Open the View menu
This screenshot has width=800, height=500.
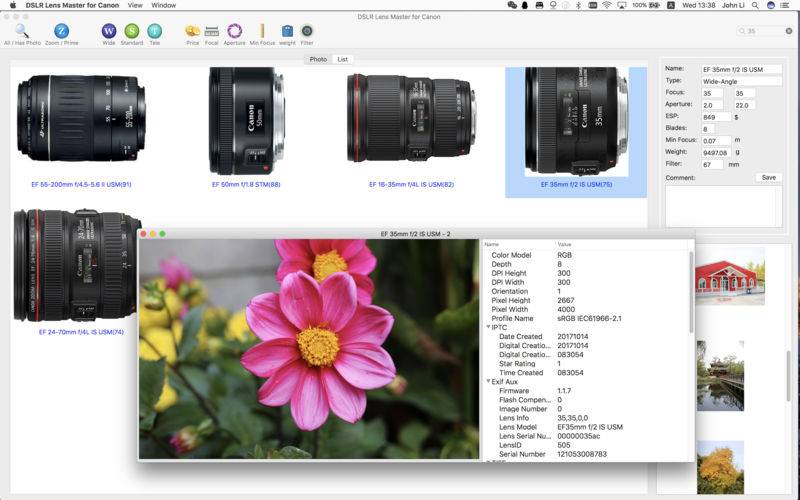(x=135, y=5)
